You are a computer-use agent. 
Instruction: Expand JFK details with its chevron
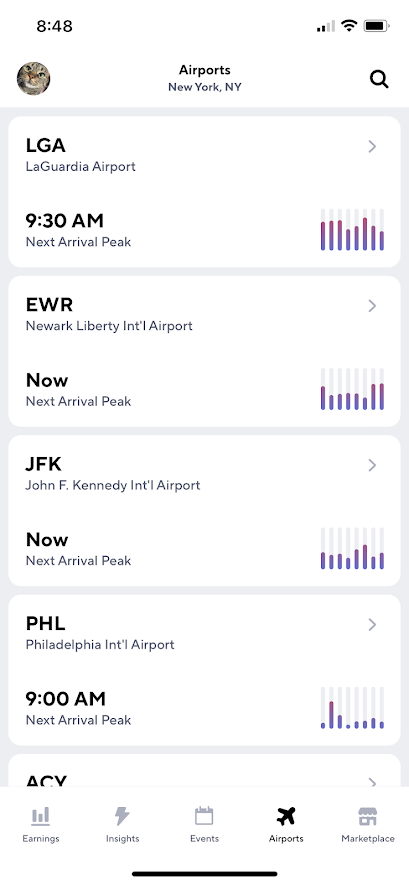pyautogui.click(x=372, y=465)
